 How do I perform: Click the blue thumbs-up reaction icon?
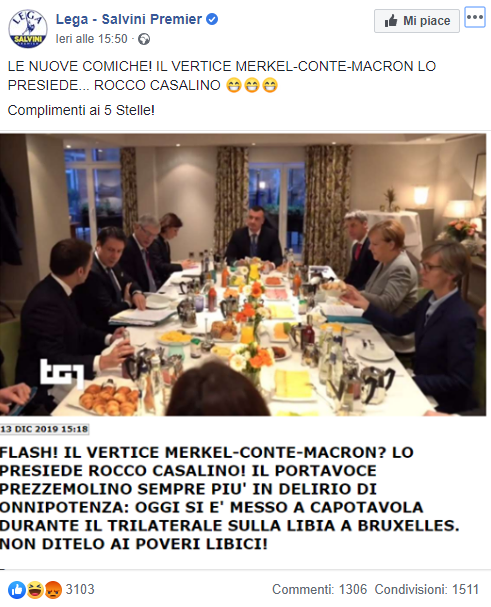pyautogui.click(x=16, y=590)
